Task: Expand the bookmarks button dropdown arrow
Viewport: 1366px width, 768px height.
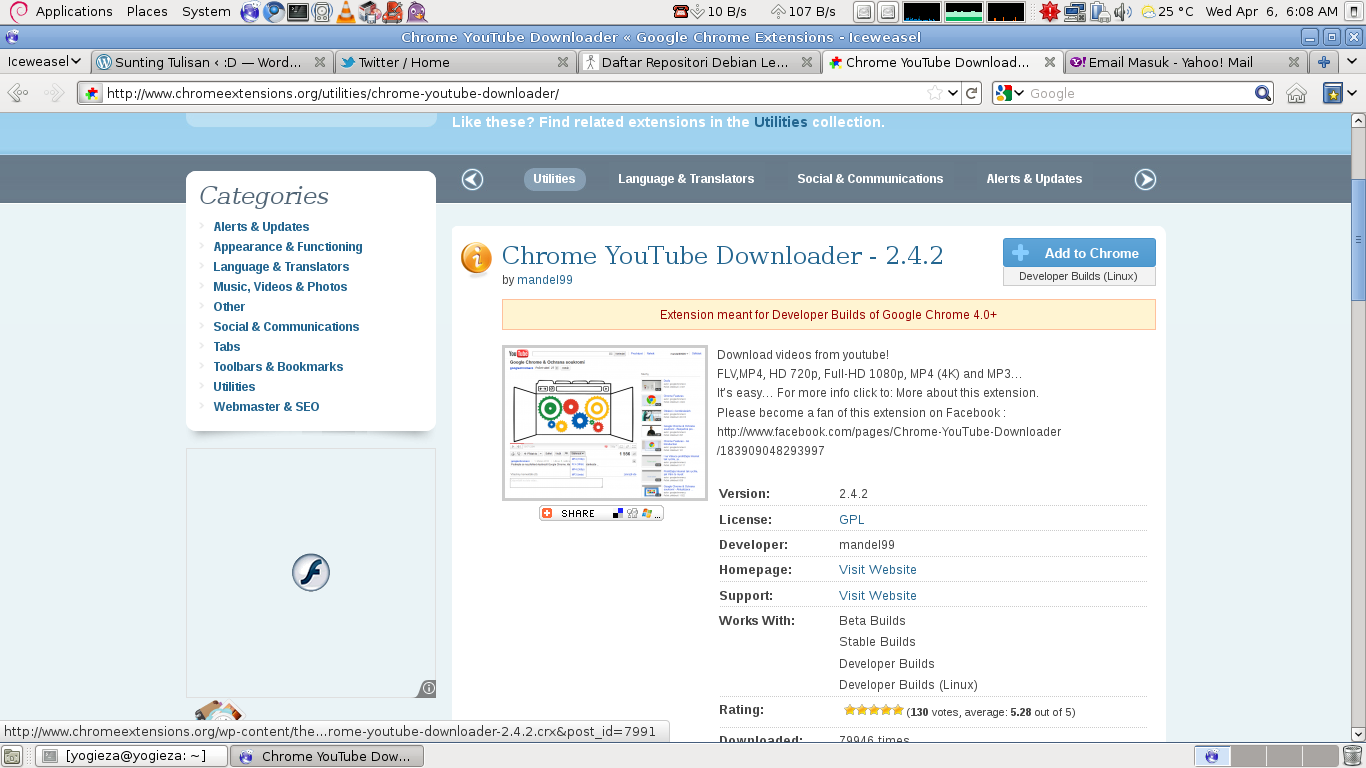Action: tap(1352, 93)
